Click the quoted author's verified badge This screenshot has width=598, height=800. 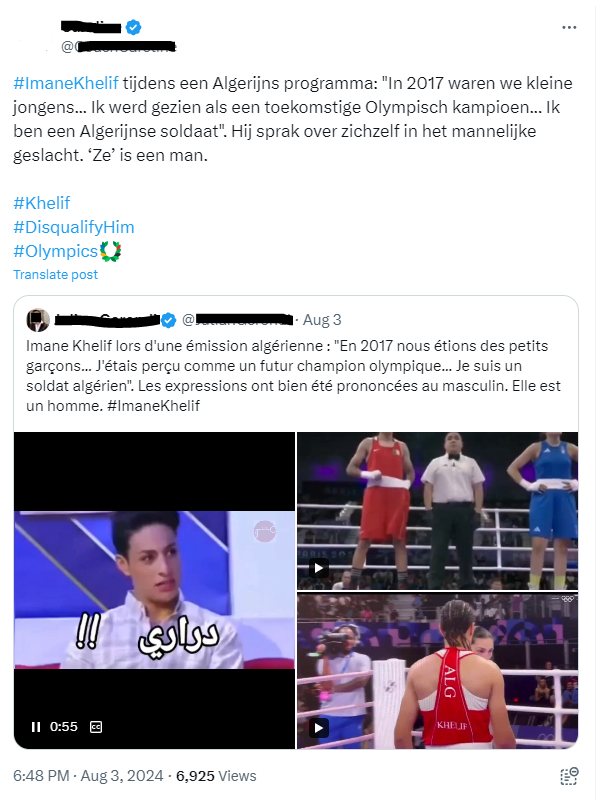(169, 320)
